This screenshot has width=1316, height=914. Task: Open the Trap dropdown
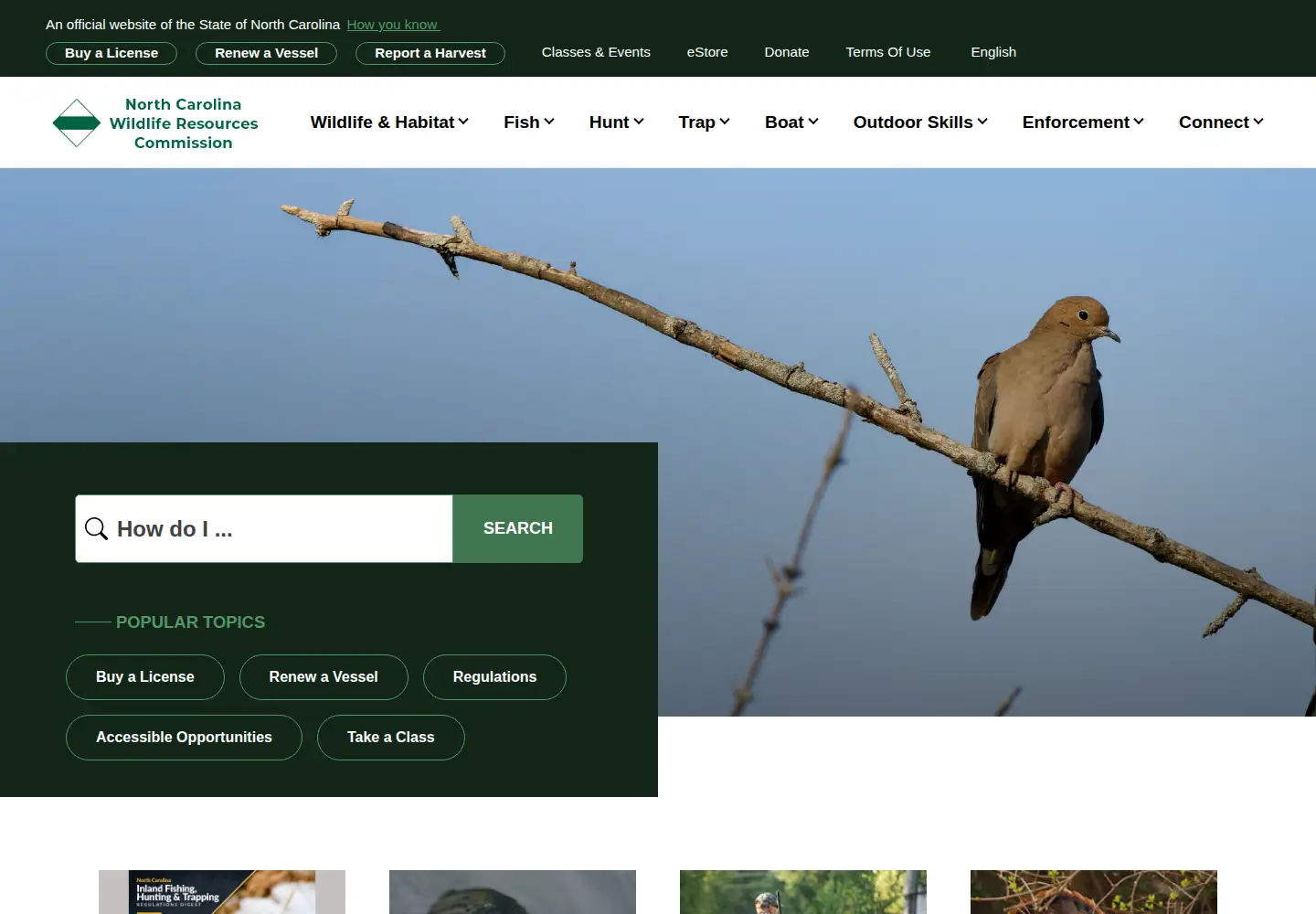click(x=705, y=122)
